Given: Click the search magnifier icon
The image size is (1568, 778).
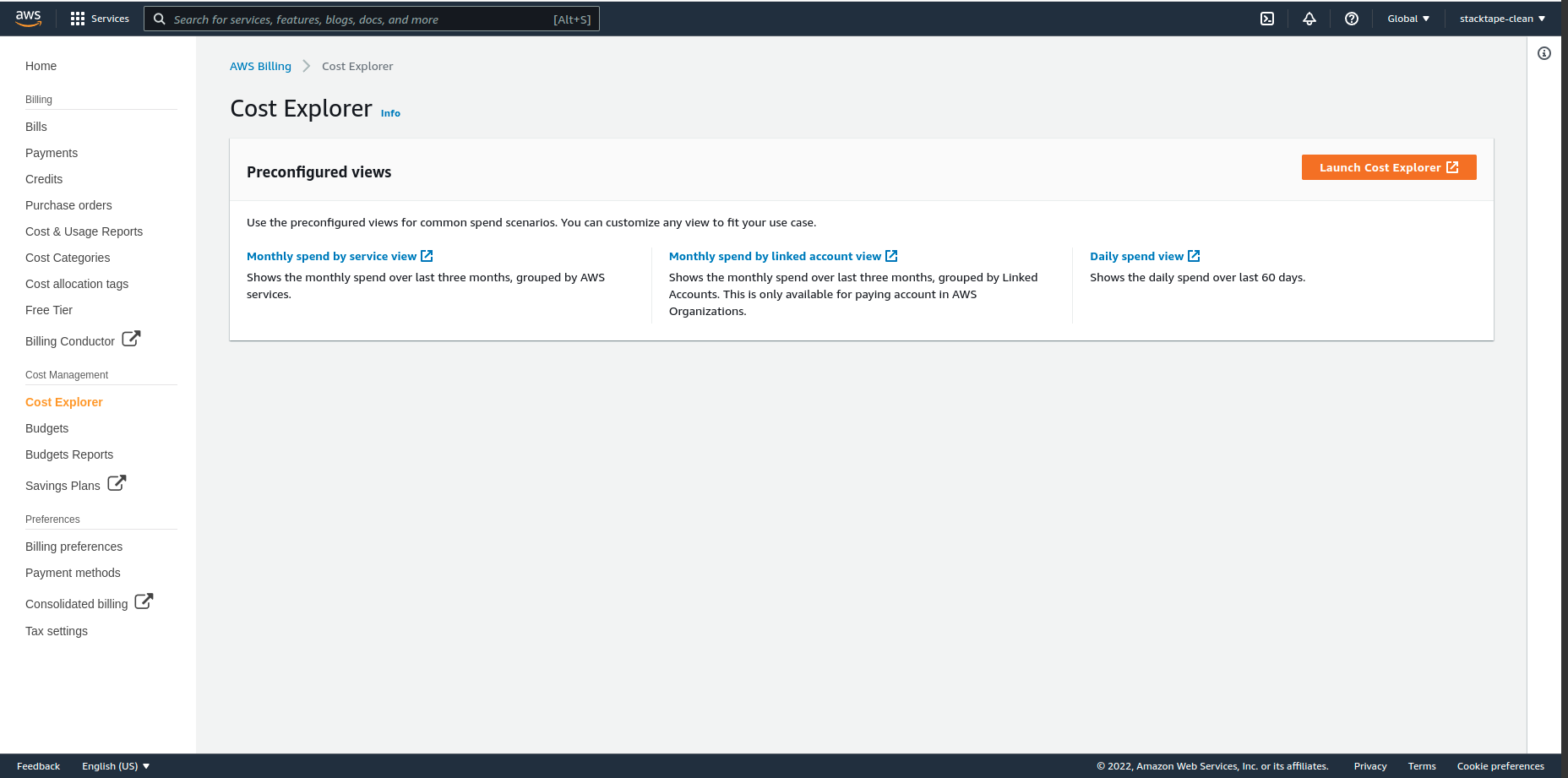Looking at the screenshot, I should click(159, 19).
